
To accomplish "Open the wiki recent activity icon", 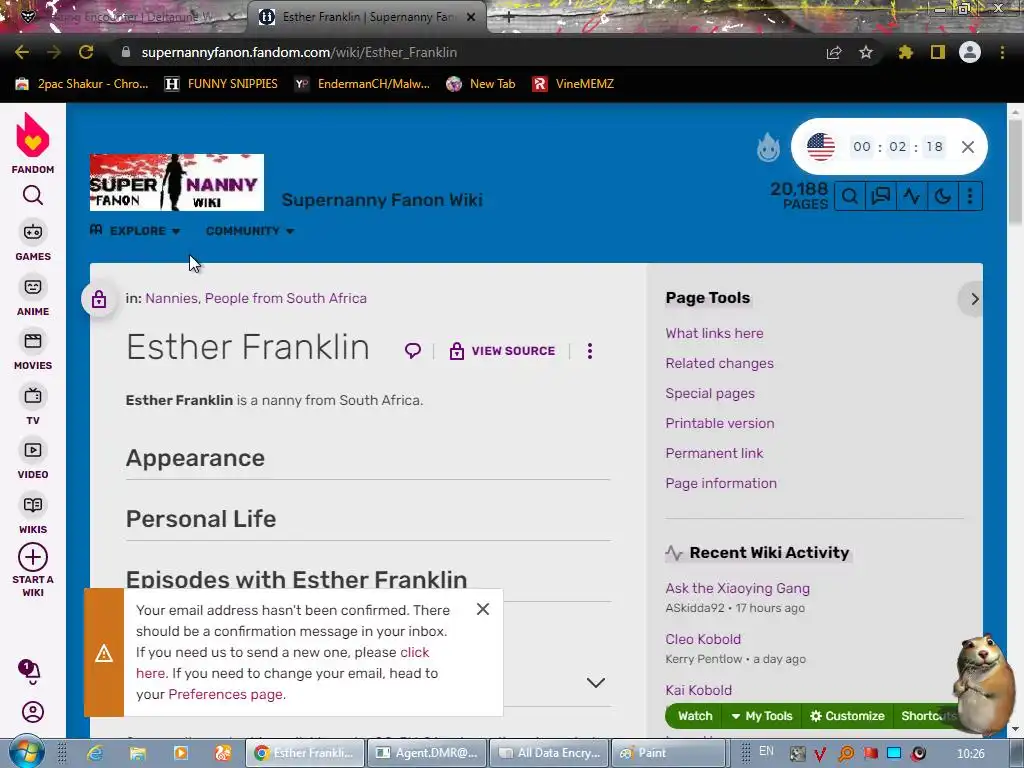I will point(912,196).
